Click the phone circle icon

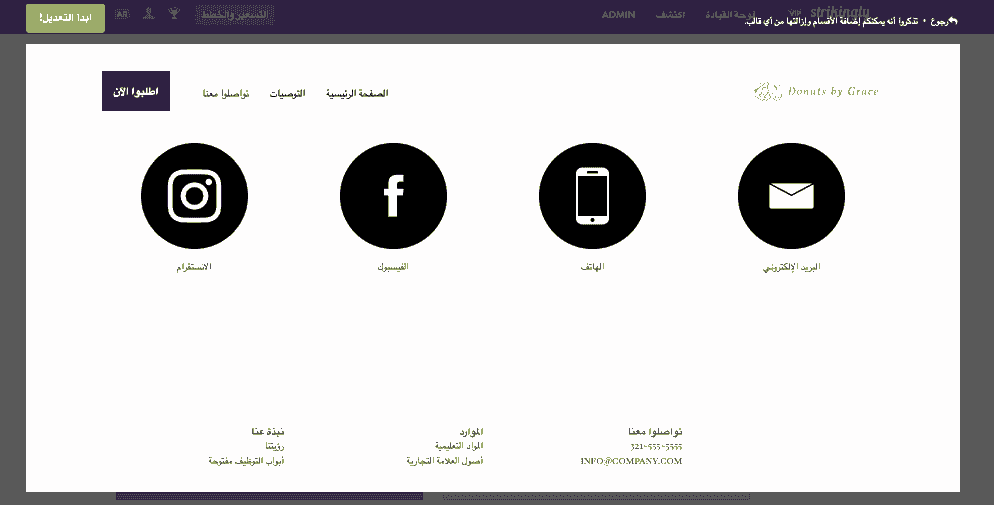592,196
